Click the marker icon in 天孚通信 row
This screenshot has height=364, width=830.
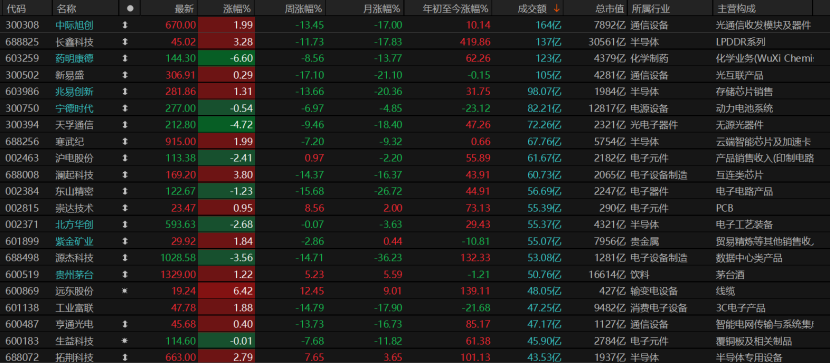[x=125, y=125]
